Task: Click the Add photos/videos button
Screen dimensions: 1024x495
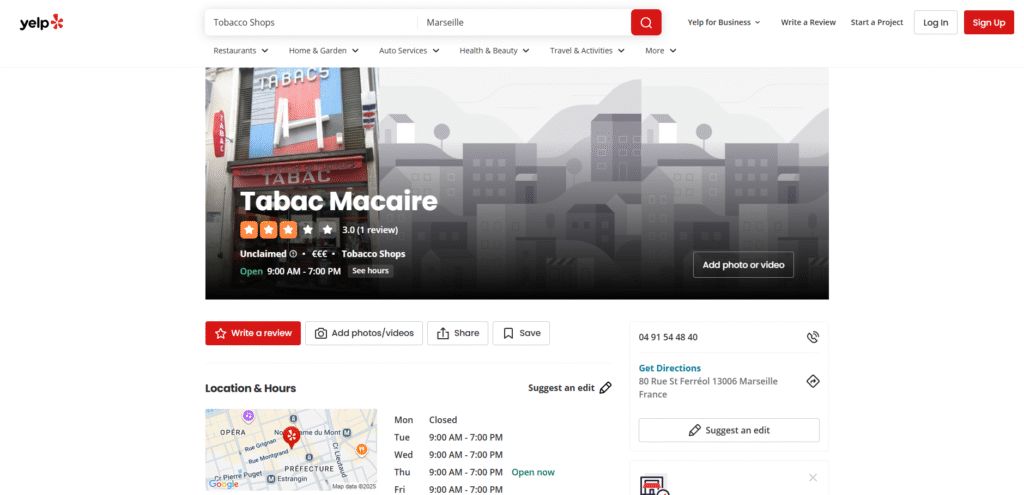Action: 364,333
